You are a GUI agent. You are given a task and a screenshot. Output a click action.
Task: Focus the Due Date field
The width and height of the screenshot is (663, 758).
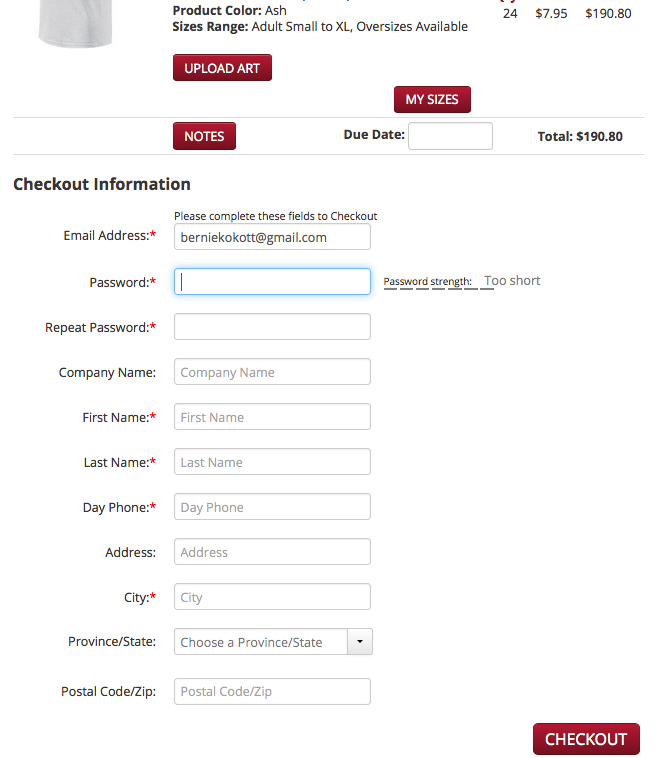click(450, 136)
